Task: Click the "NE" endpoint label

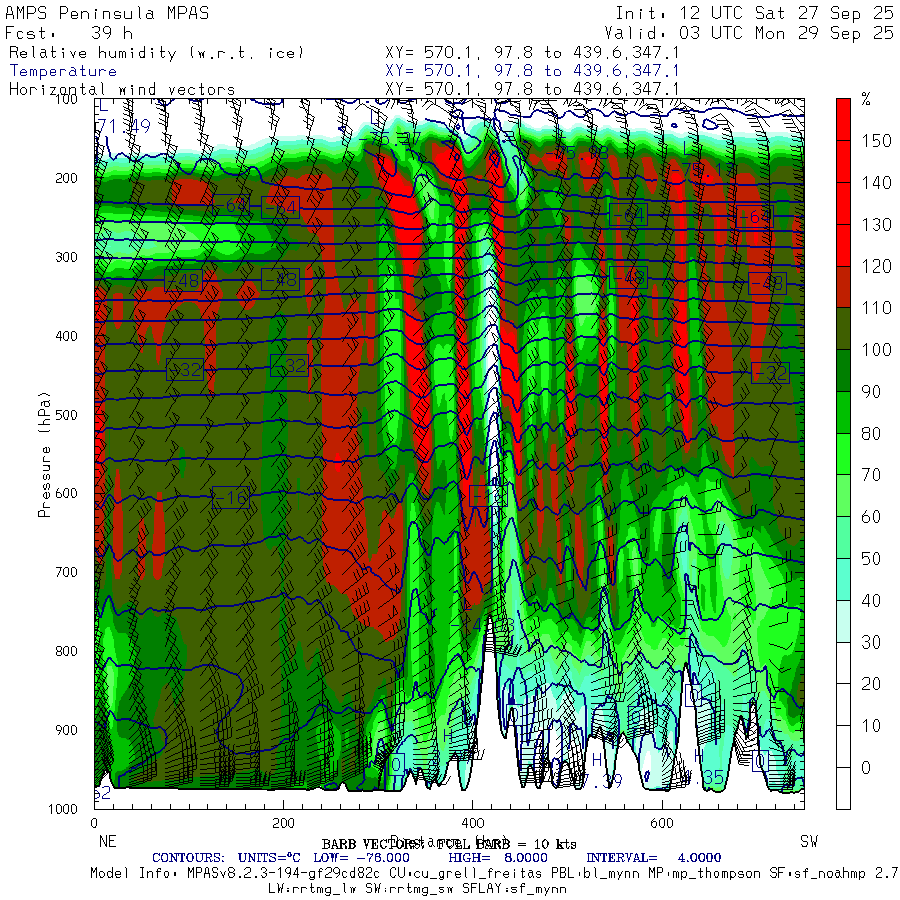Action: point(108,841)
